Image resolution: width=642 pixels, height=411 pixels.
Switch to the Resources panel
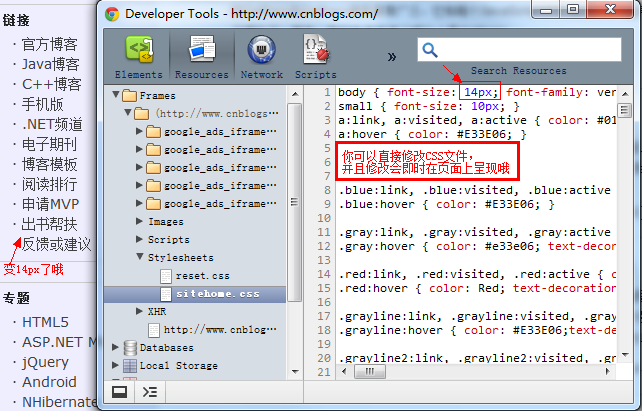click(x=202, y=57)
